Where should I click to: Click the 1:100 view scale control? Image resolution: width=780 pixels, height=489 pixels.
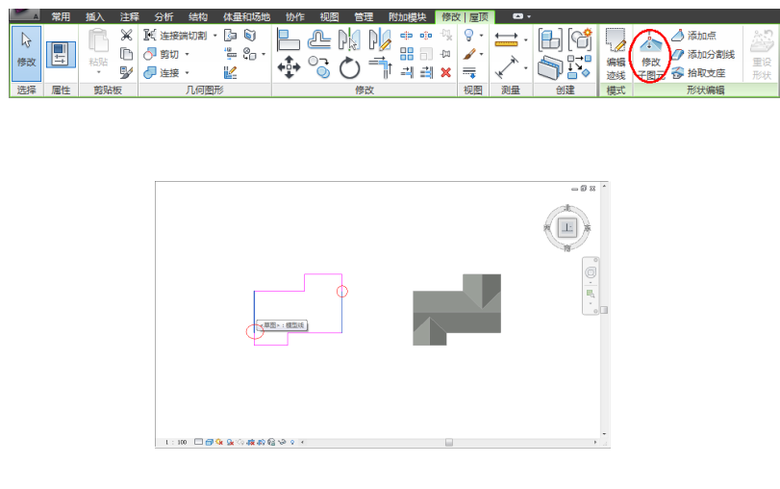tap(176, 441)
